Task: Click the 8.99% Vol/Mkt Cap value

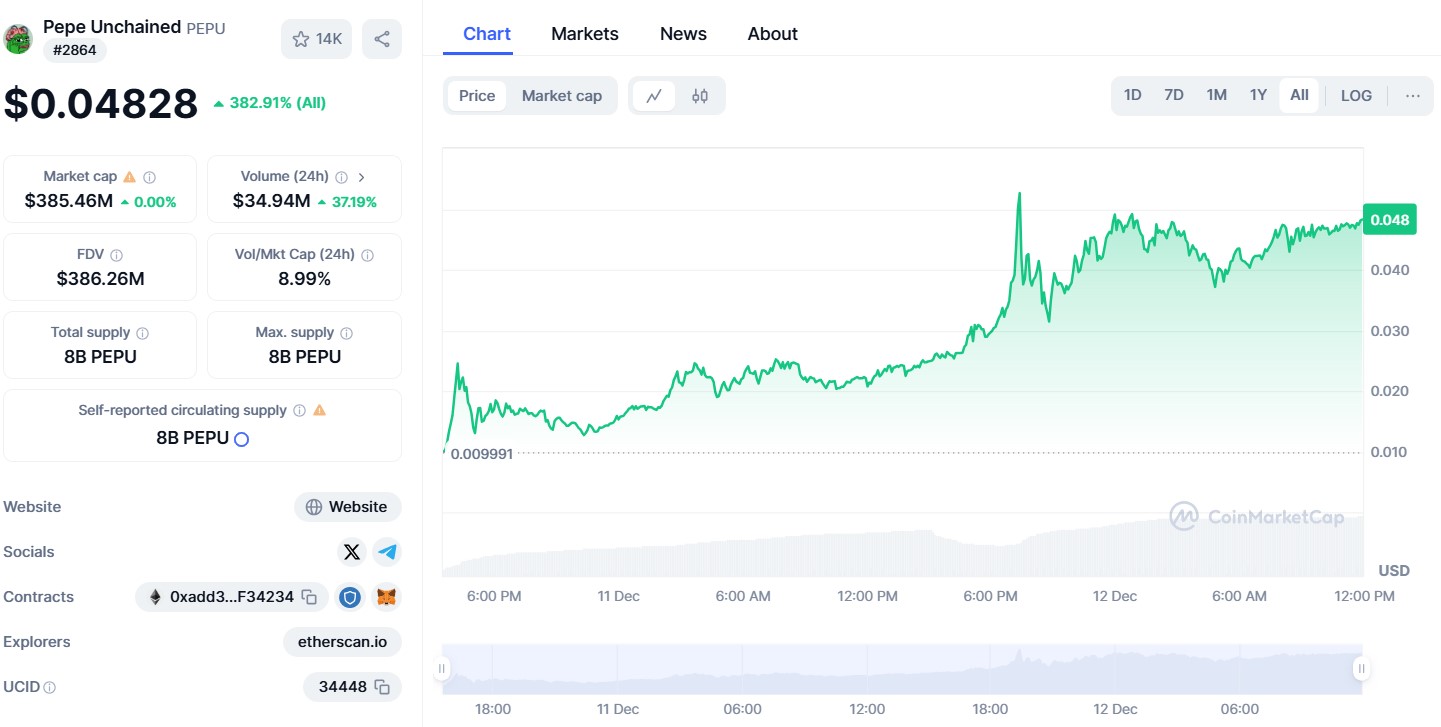Action: (304, 279)
